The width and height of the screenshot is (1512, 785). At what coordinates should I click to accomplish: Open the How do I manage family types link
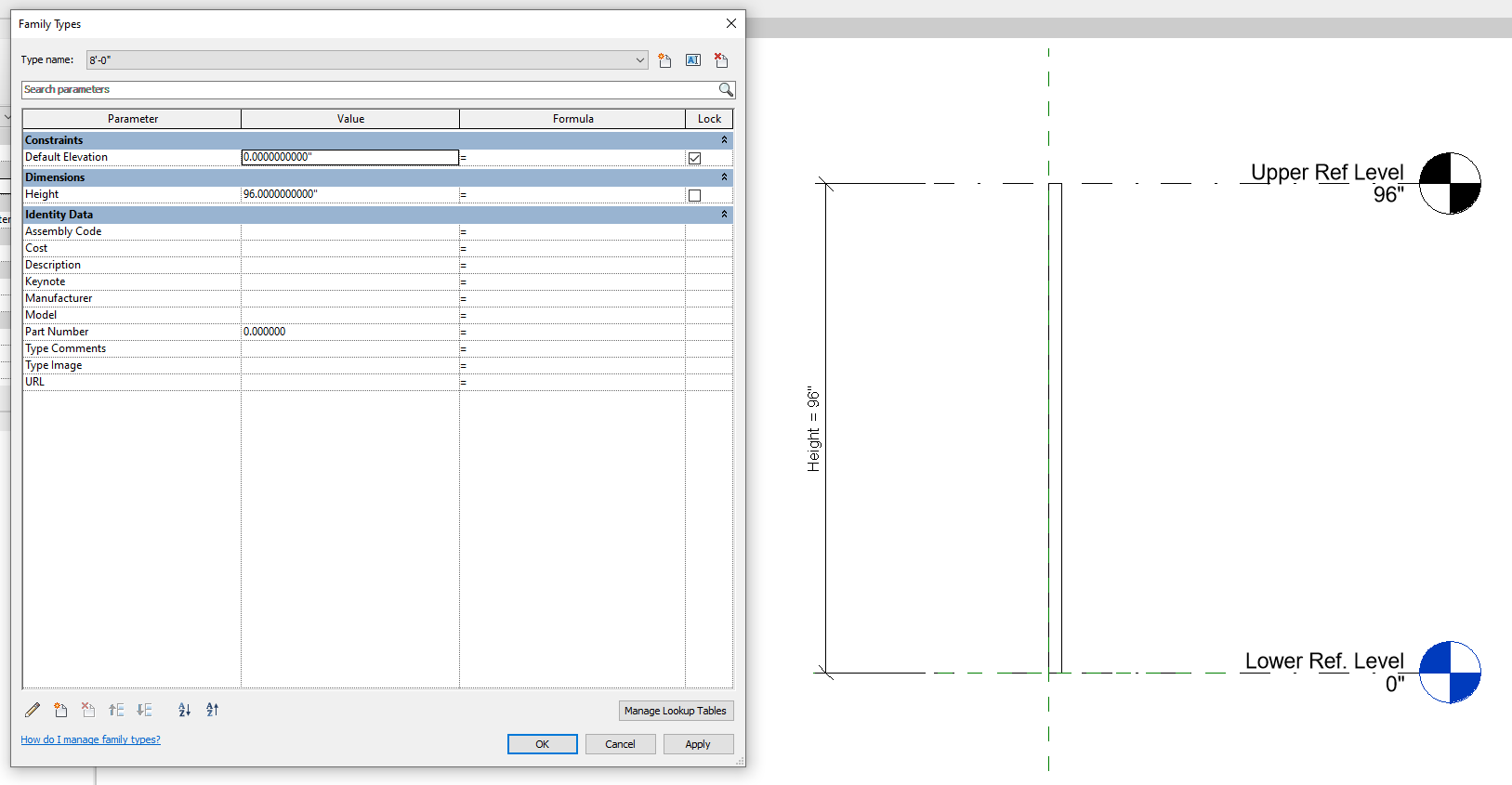[x=90, y=739]
